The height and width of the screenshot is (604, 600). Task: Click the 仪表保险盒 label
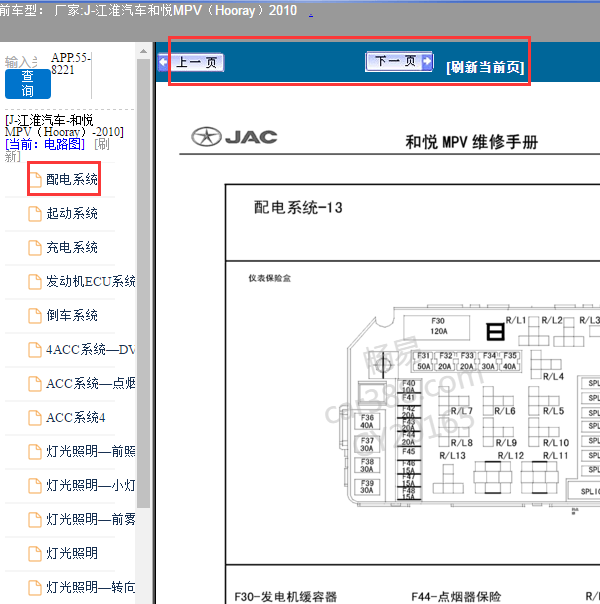point(270,279)
